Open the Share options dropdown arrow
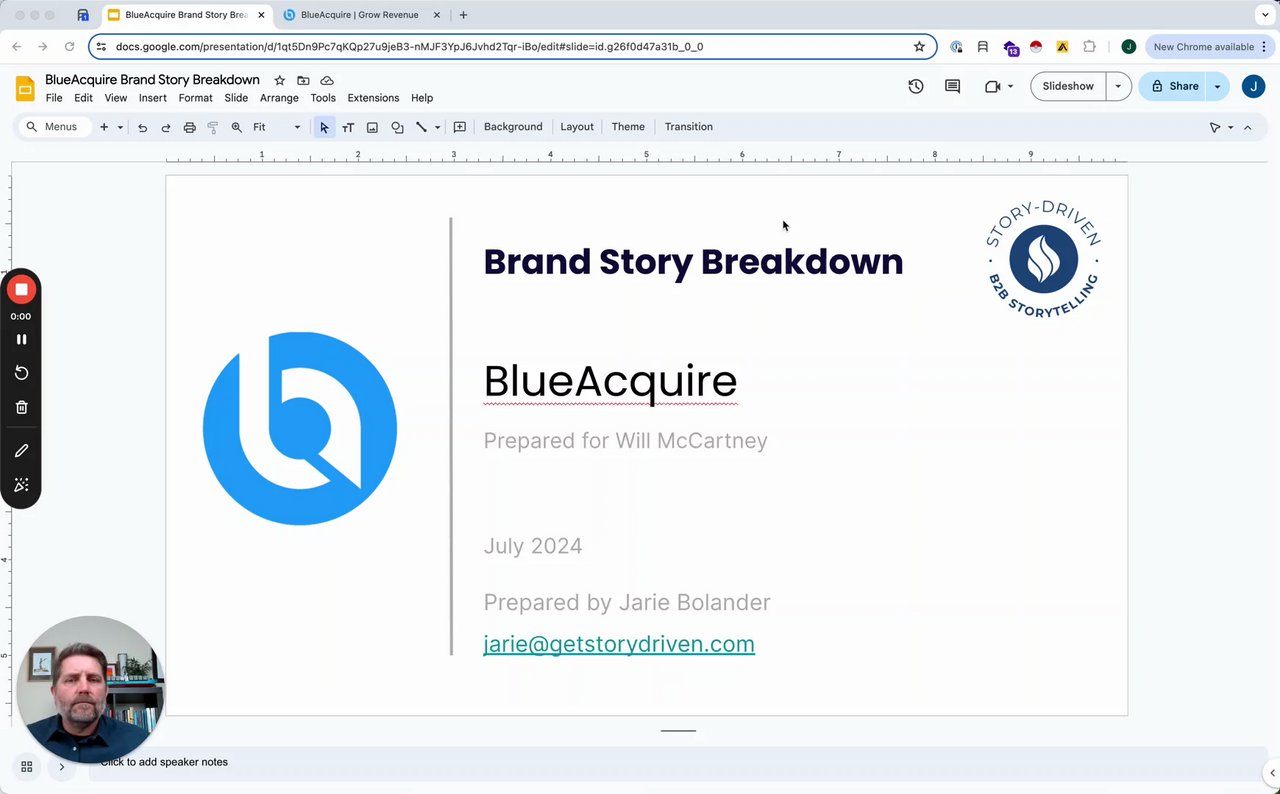This screenshot has height=794, width=1280. pos(1217,86)
